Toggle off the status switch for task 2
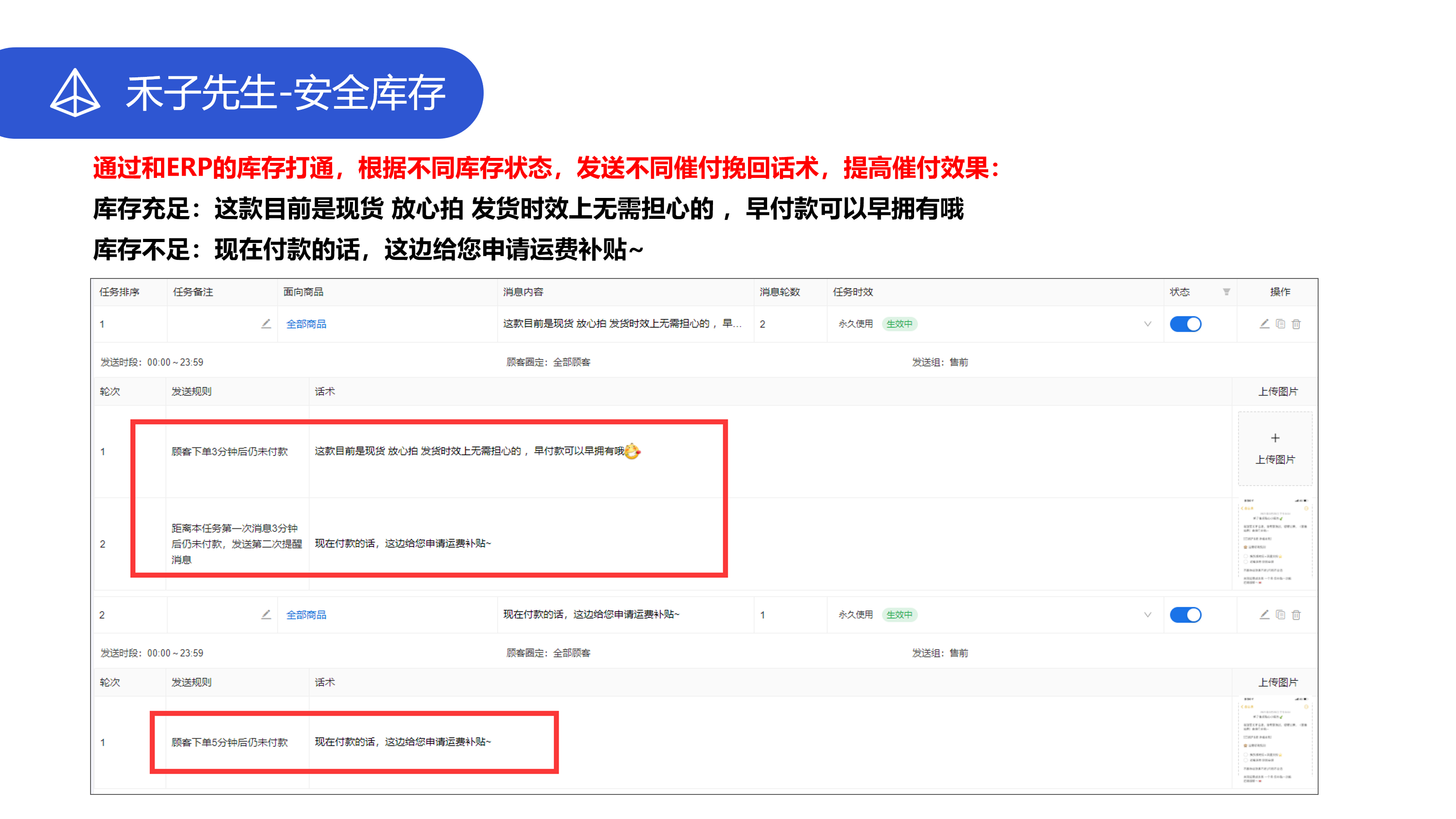Viewport: 1456px width, 819px height. 1185,614
